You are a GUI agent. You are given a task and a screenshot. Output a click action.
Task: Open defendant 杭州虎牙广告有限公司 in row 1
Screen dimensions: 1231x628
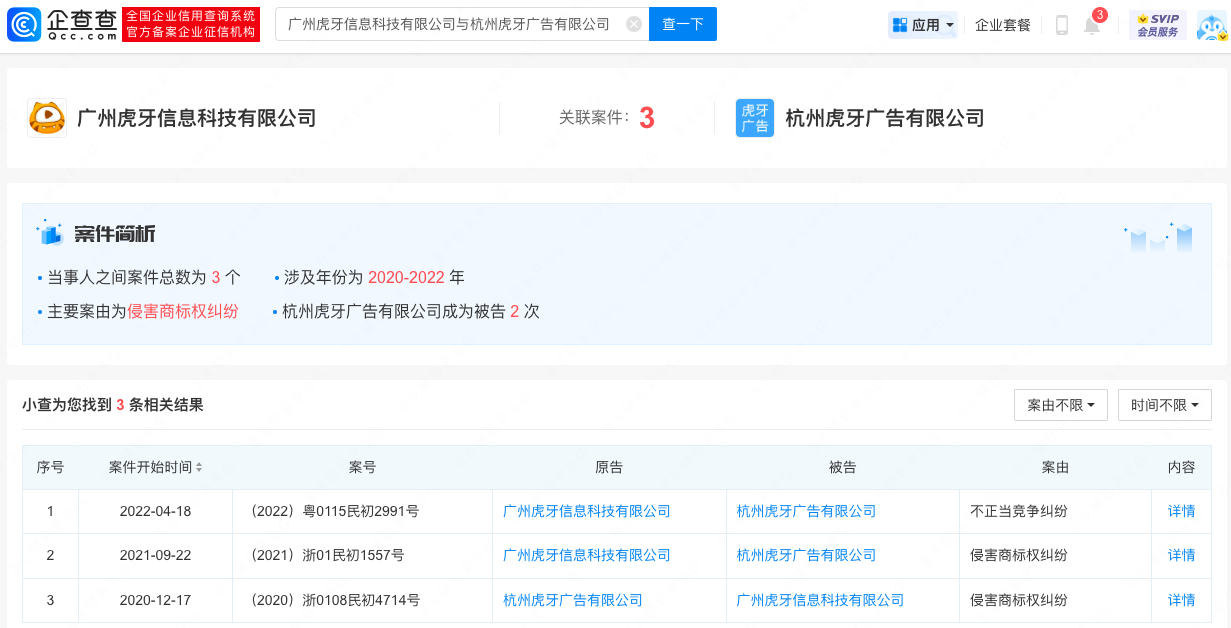coord(807,511)
